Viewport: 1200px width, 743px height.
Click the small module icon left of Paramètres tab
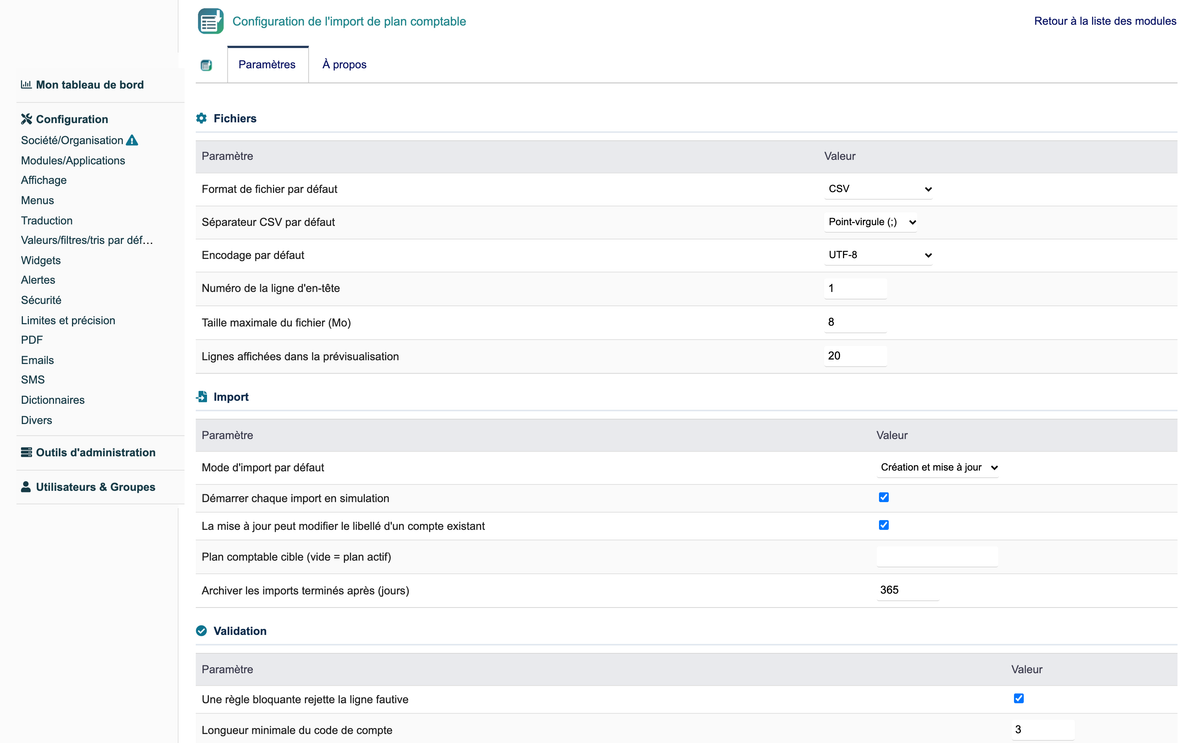point(206,65)
